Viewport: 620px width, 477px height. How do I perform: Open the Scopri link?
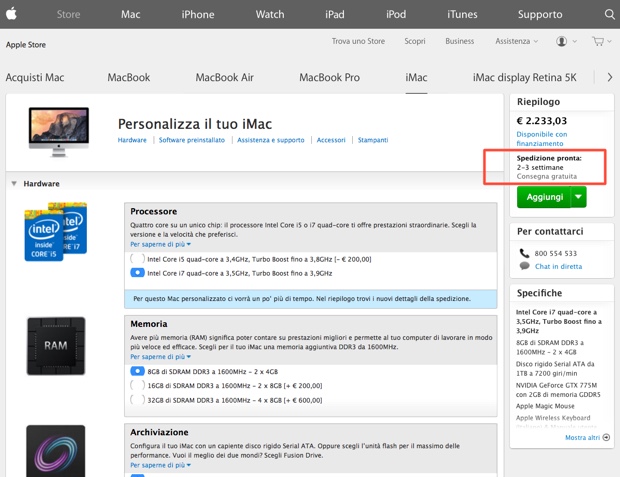tap(415, 41)
